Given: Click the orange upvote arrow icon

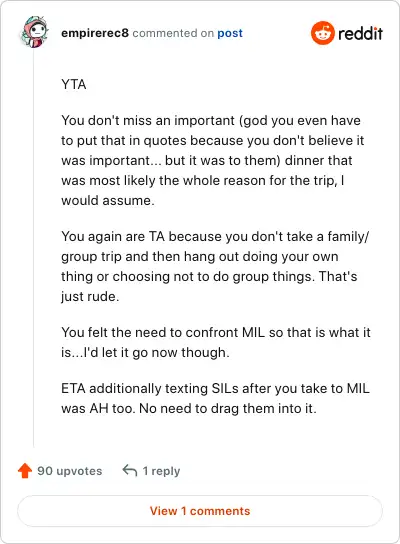Looking at the screenshot, I should pos(25,471).
